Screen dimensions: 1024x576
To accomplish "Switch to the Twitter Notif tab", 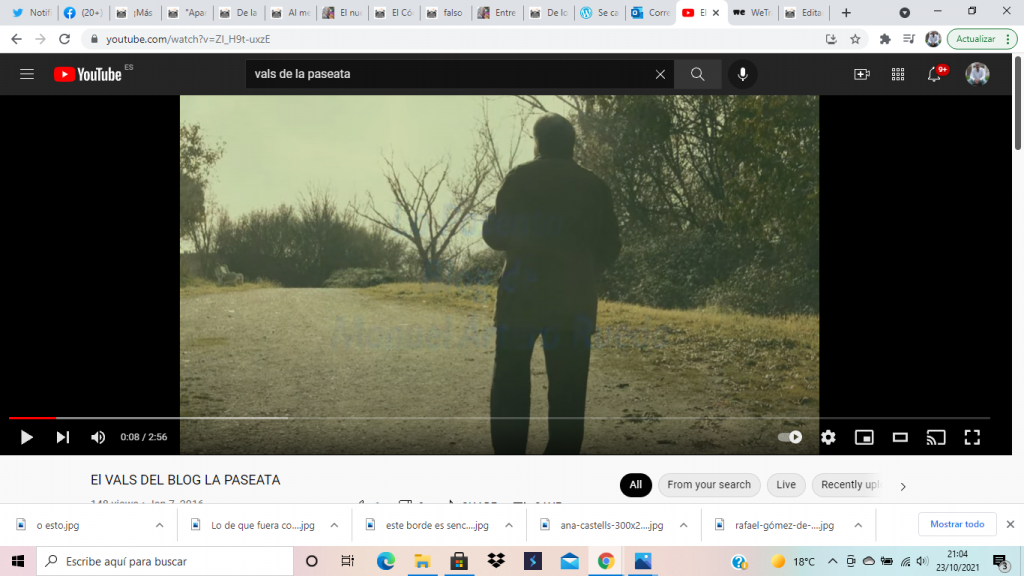I will click(x=31, y=12).
